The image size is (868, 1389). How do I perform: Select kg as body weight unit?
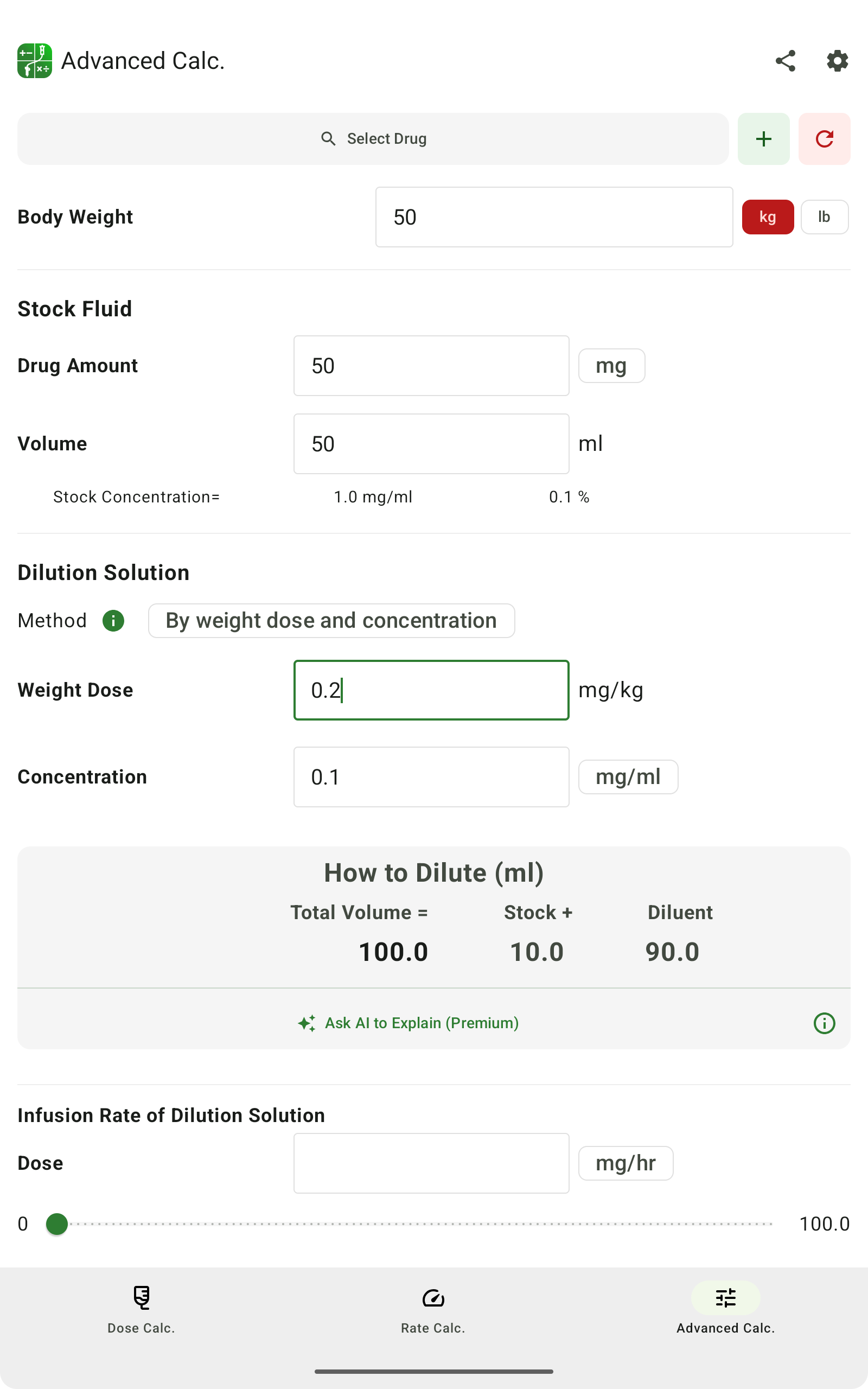coord(768,217)
